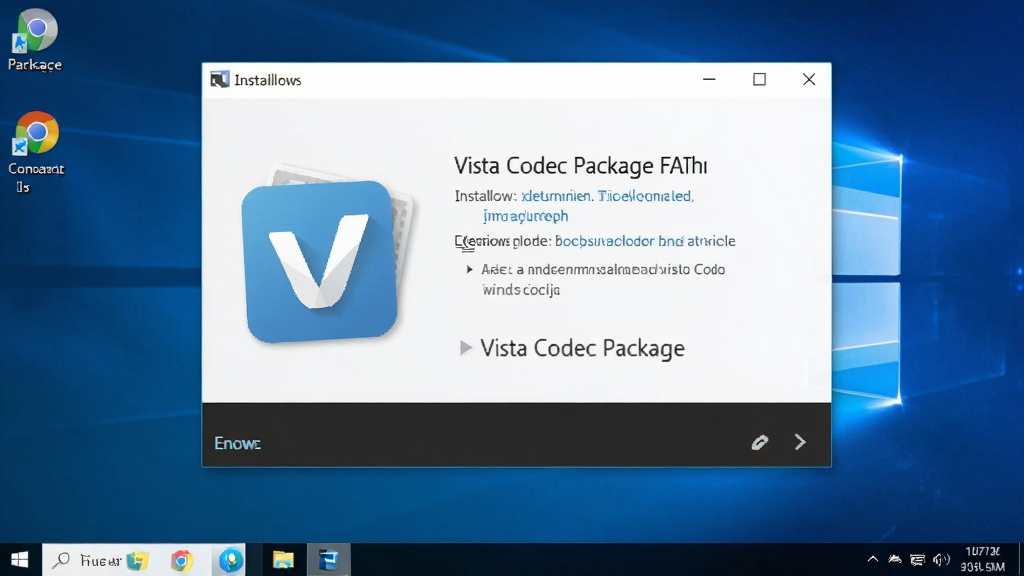This screenshot has height=576, width=1024.
Task: Click the large blue V codec logo
Action: pyautogui.click(x=320, y=261)
